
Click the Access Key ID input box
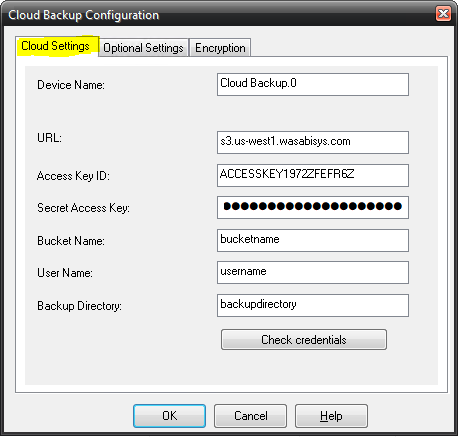pos(313,175)
